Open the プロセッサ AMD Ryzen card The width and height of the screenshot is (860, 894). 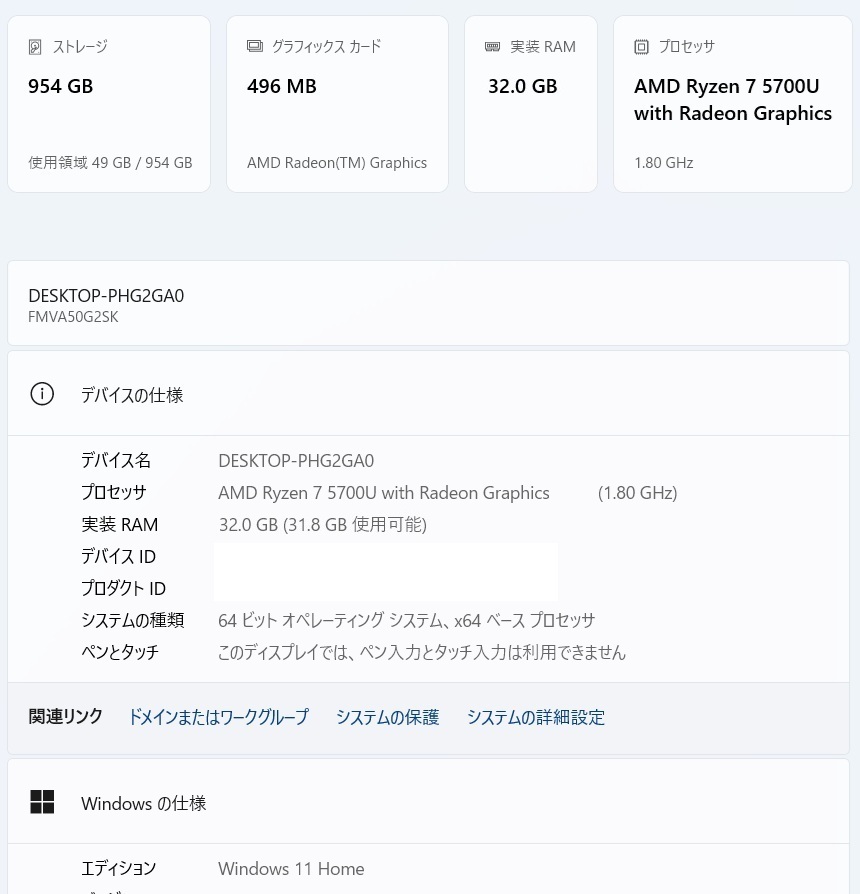(x=733, y=104)
